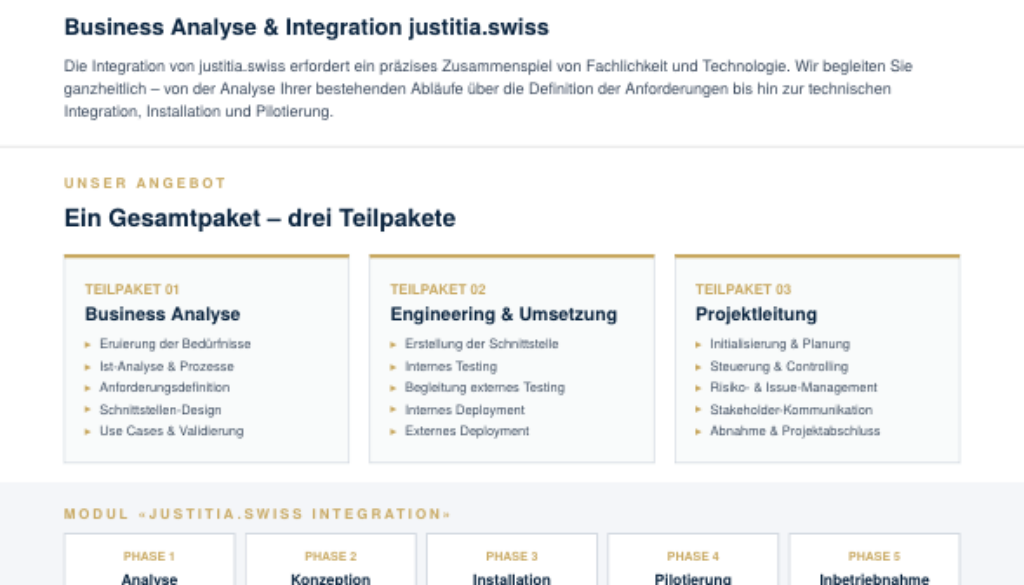Click the intro paragraph beginning 'Die Integration von justitia.swiss'

click(x=488, y=89)
